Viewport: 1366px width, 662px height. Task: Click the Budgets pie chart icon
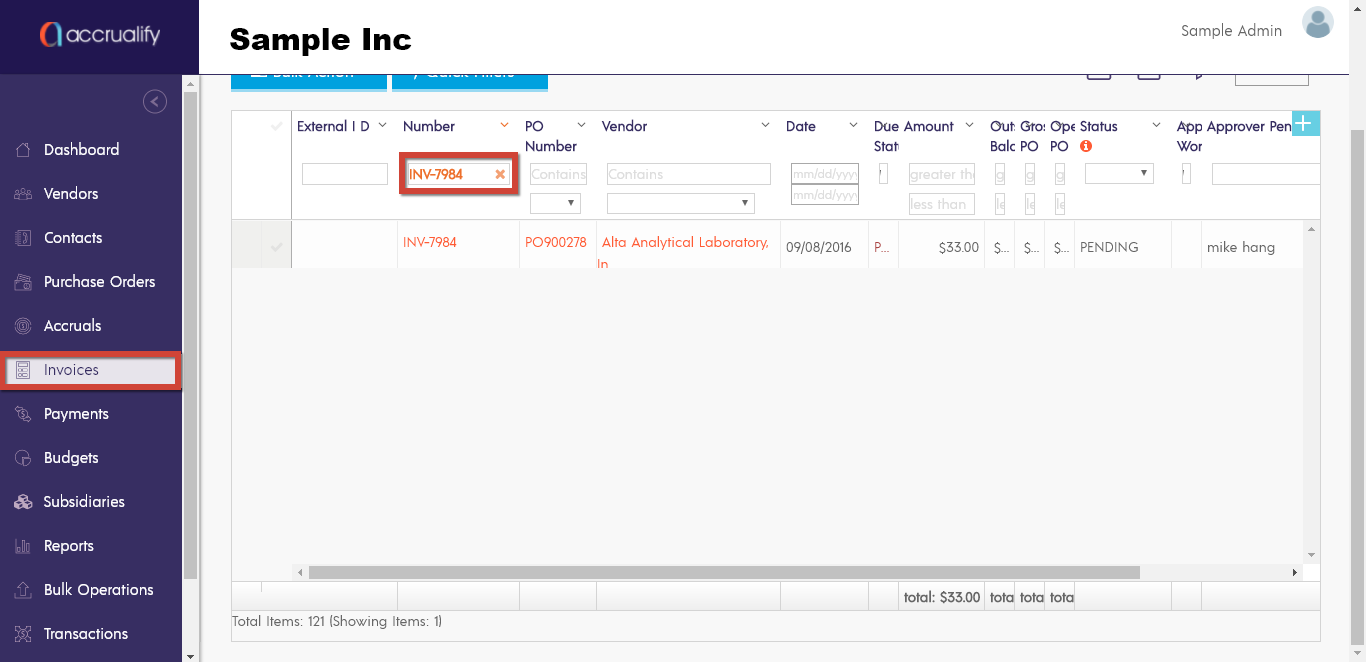24,458
